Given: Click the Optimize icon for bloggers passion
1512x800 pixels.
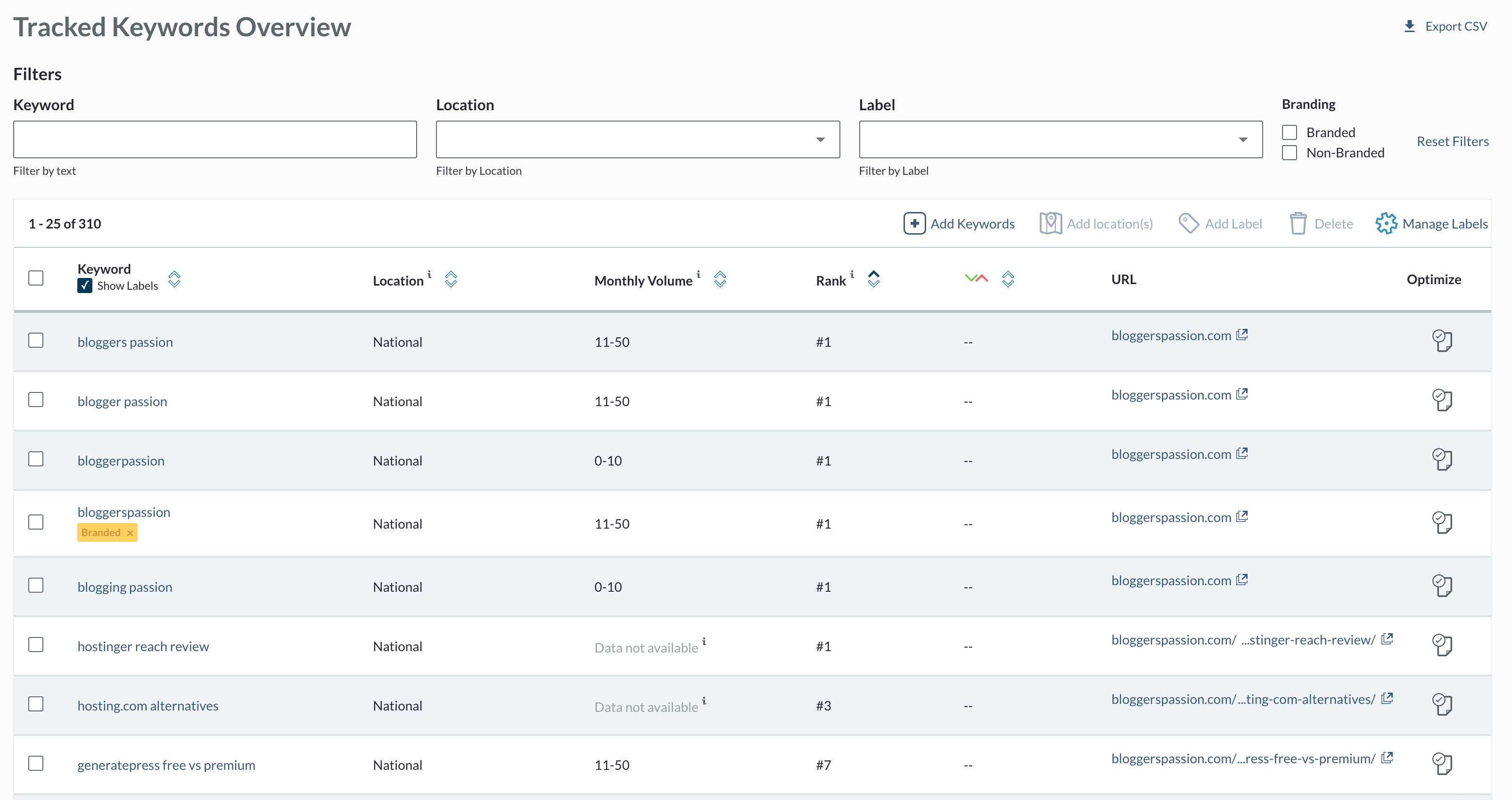Looking at the screenshot, I should pos(1443,341).
